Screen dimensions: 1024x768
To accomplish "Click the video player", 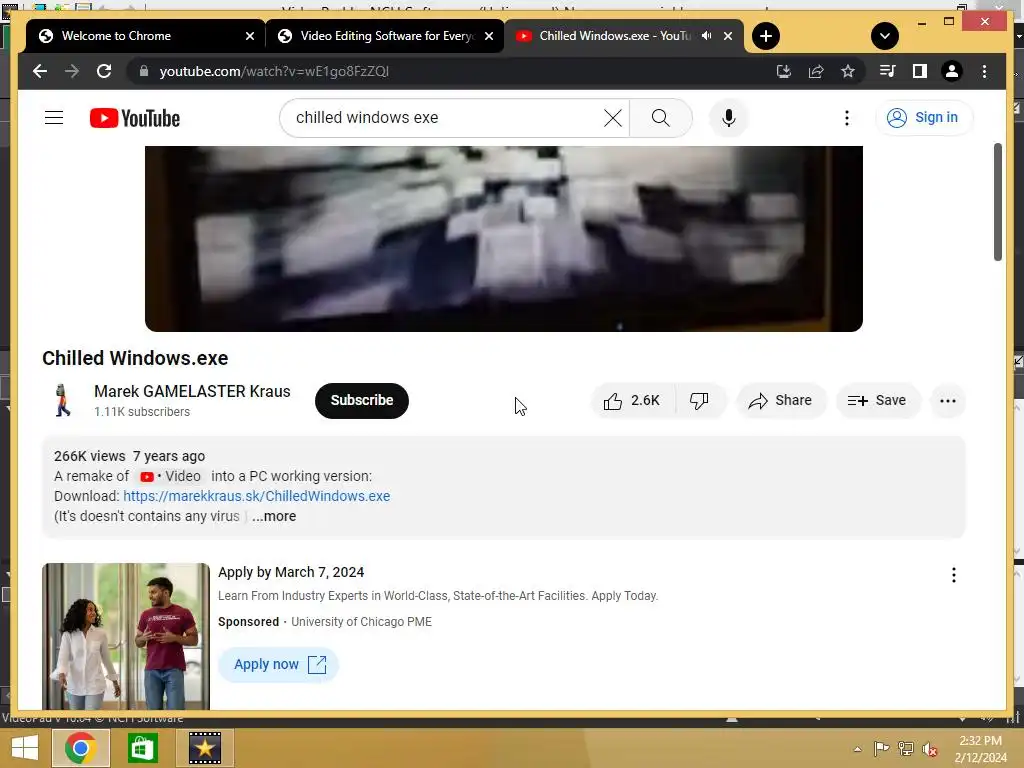I will point(504,238).
